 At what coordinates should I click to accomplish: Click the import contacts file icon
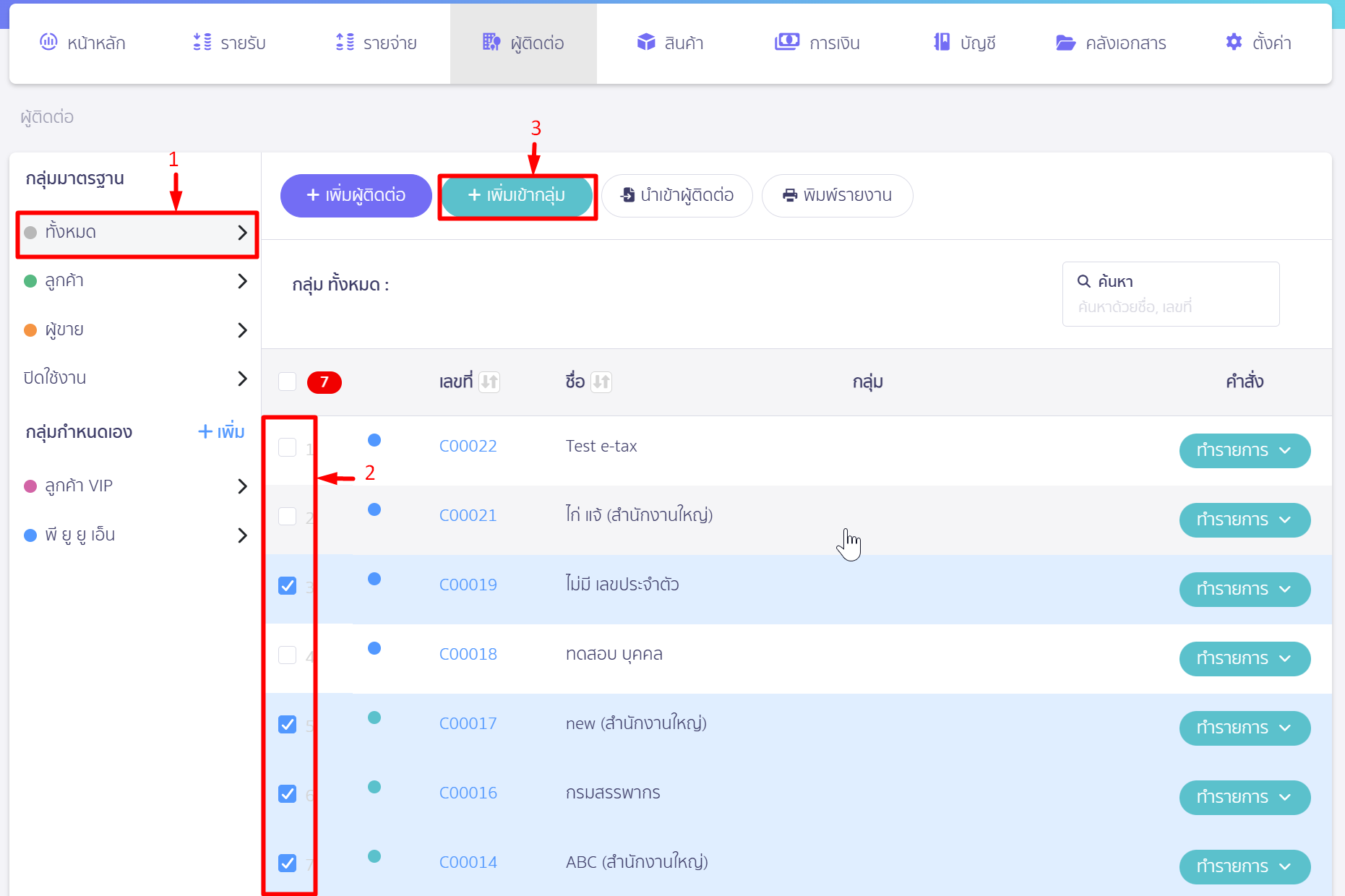pos(628,194)
